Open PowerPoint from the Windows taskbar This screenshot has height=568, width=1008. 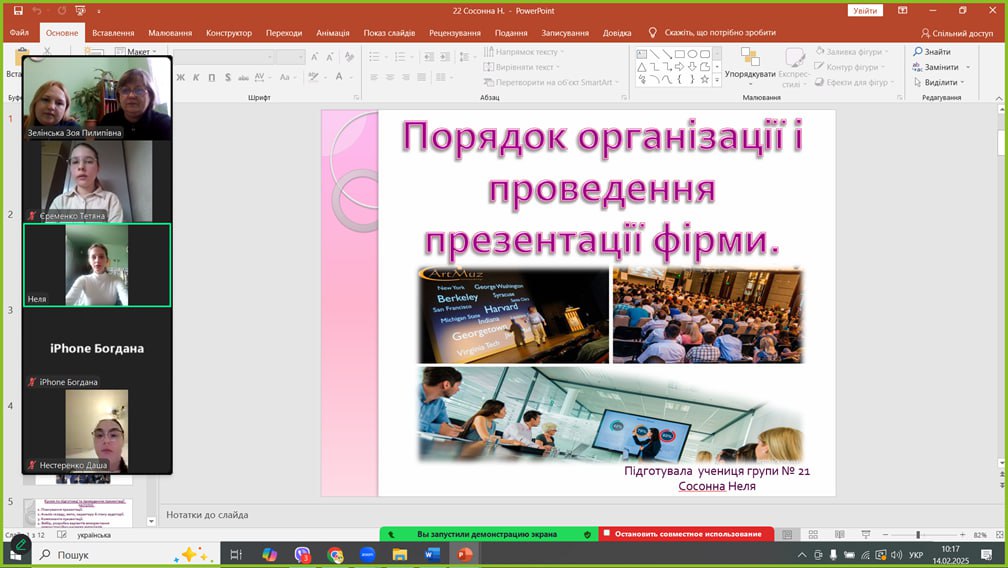[464, 554]
